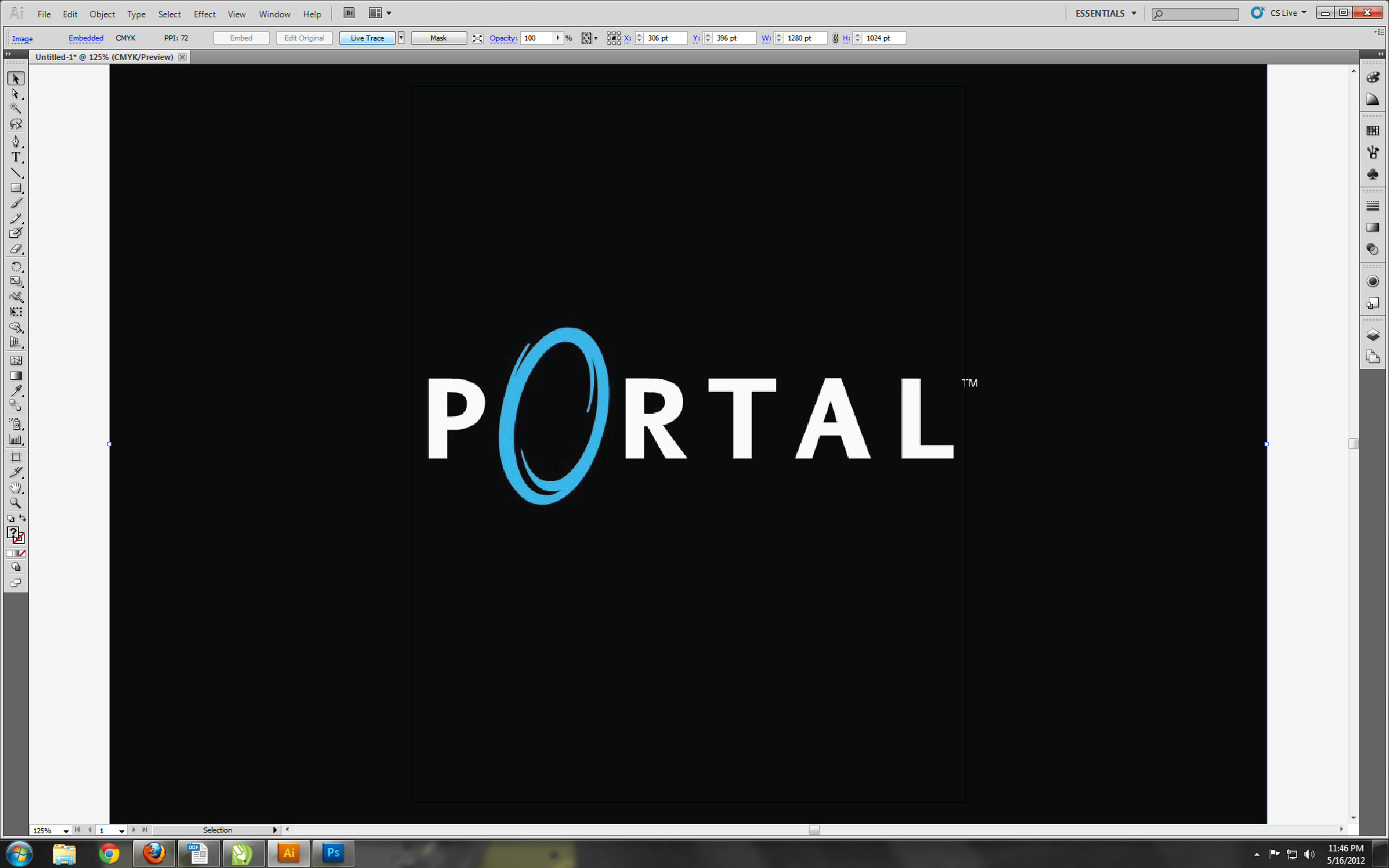The width and height of the screenshot is (1389, 868).
Task: Open the ESSENTIALS workspace switcher
Action: (1105, 13)
